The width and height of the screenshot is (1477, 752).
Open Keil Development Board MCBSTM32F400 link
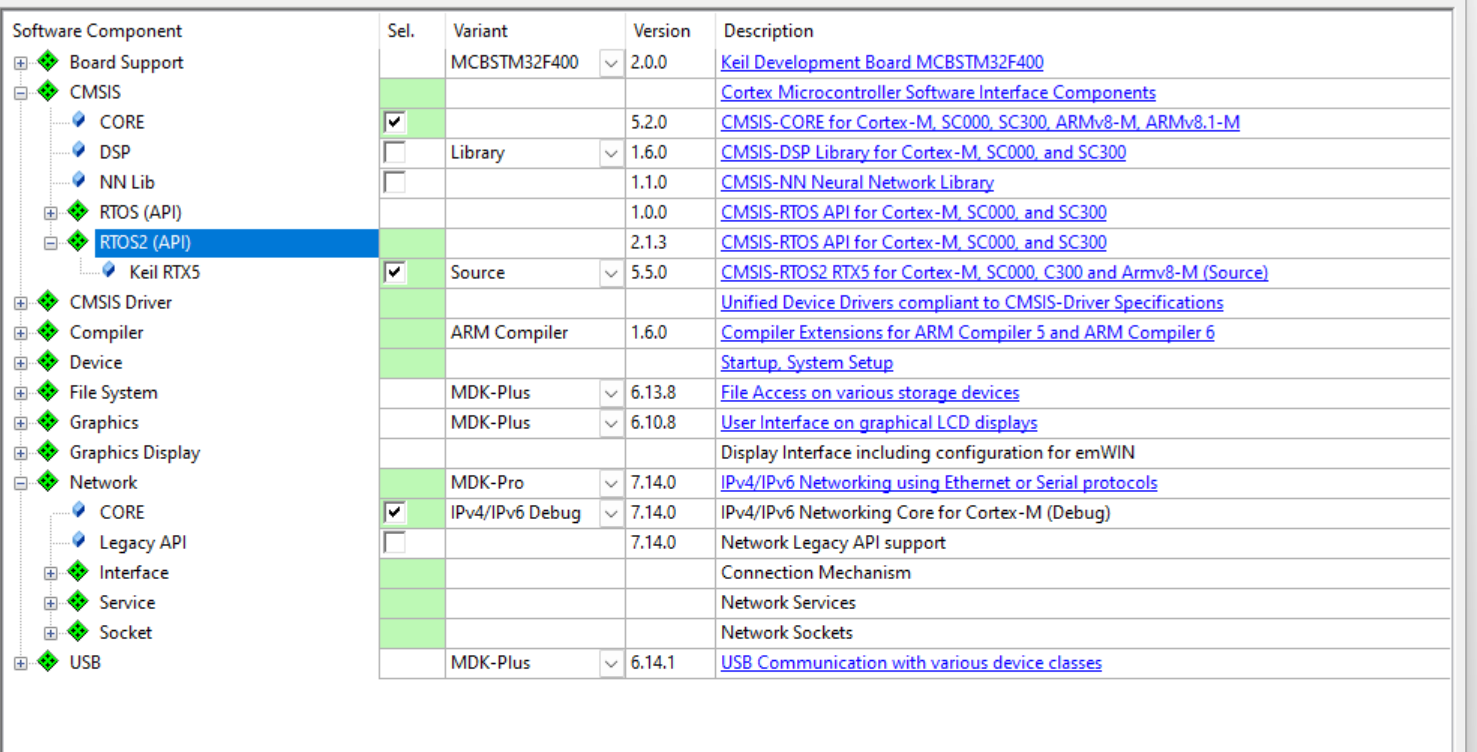(882, 62)
